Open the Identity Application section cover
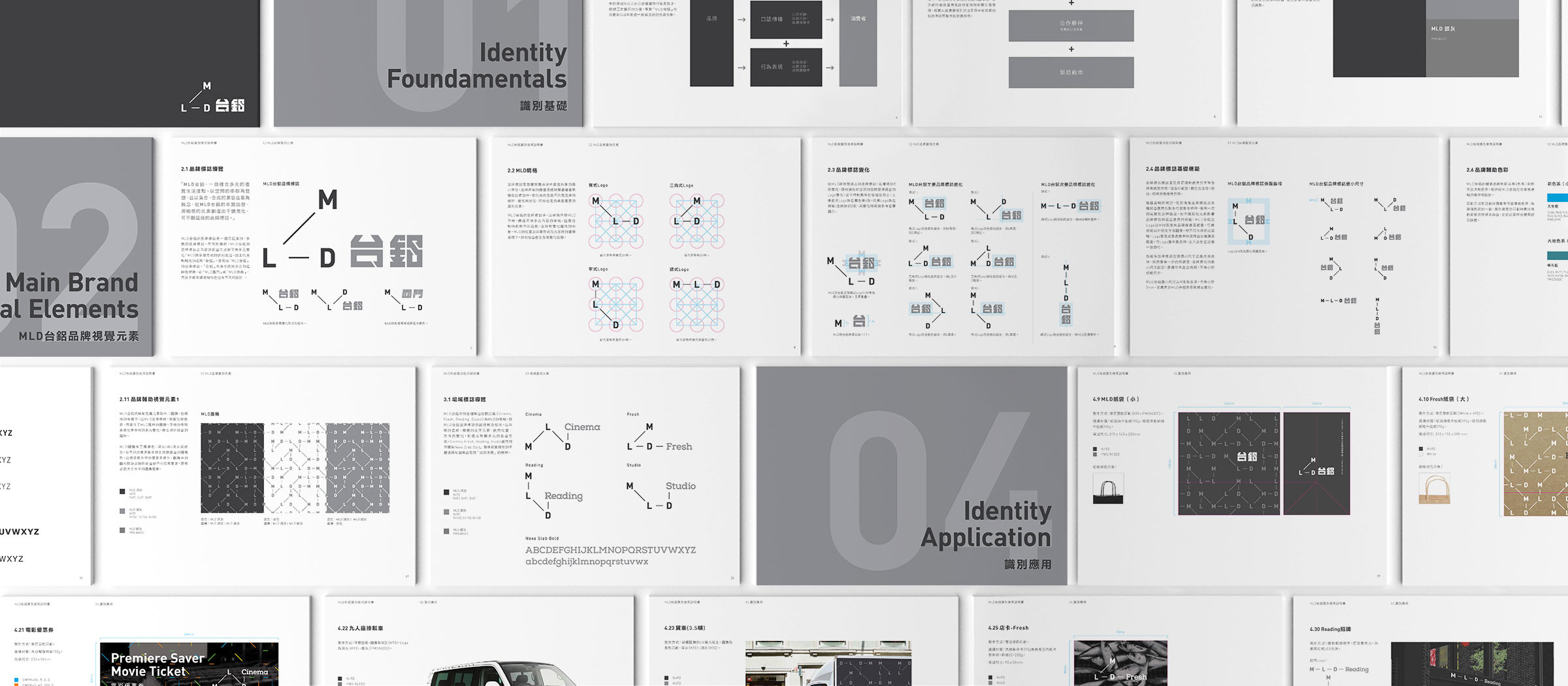 (x=911, y=476)
